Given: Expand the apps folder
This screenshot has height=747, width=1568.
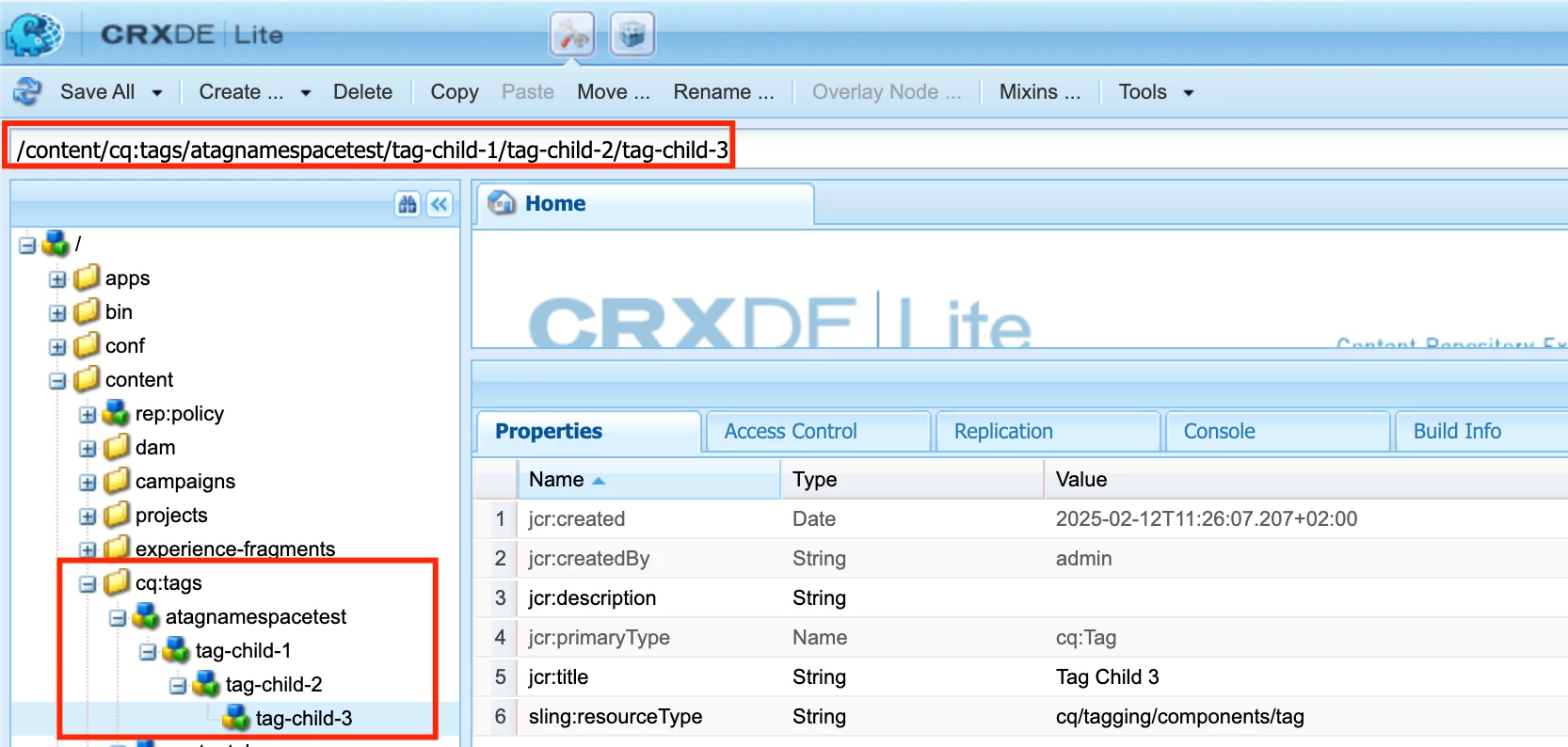Looking at the screenshot, I should coord(57,279).
